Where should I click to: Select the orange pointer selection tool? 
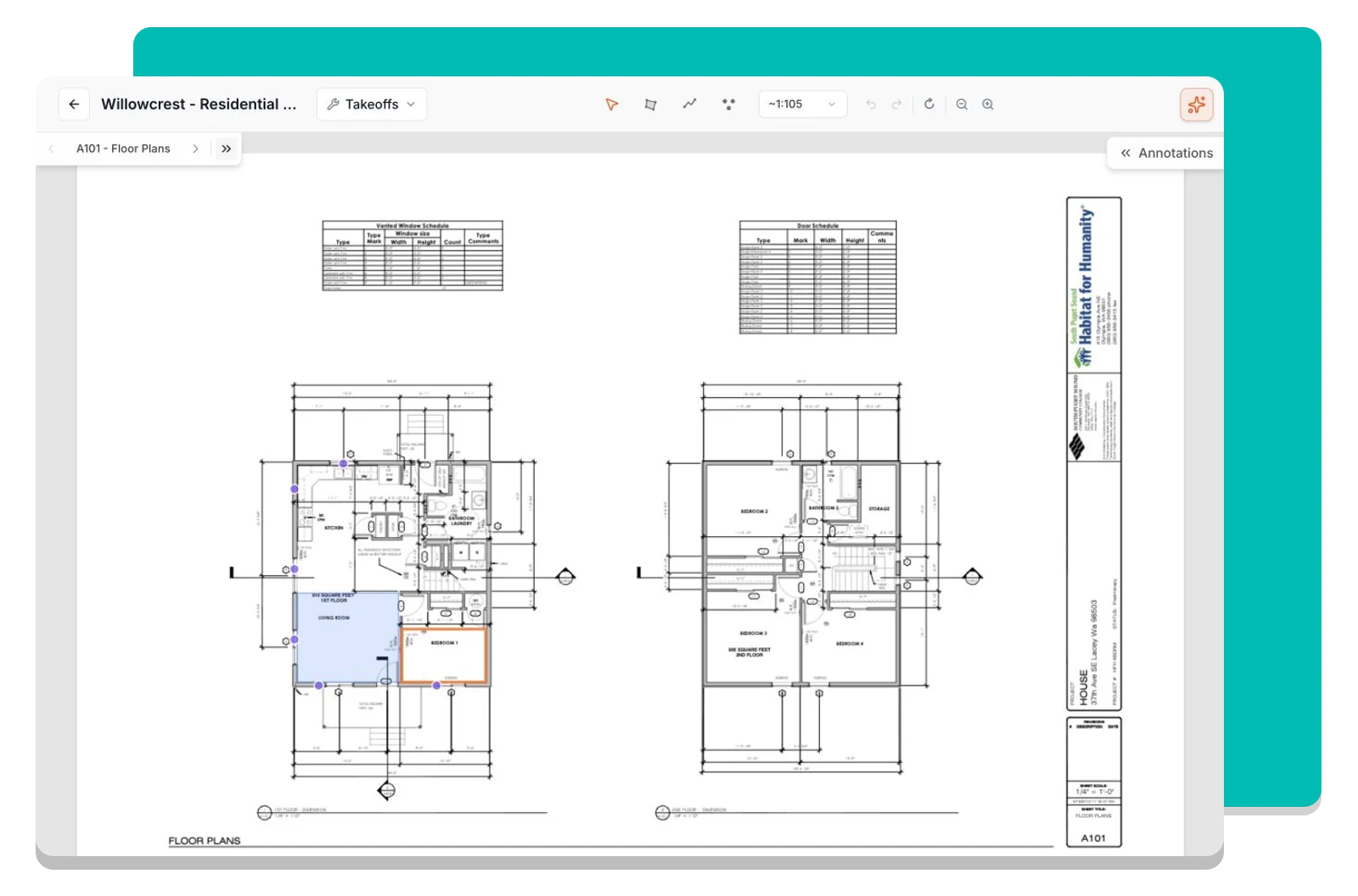(x=612, y=104)
